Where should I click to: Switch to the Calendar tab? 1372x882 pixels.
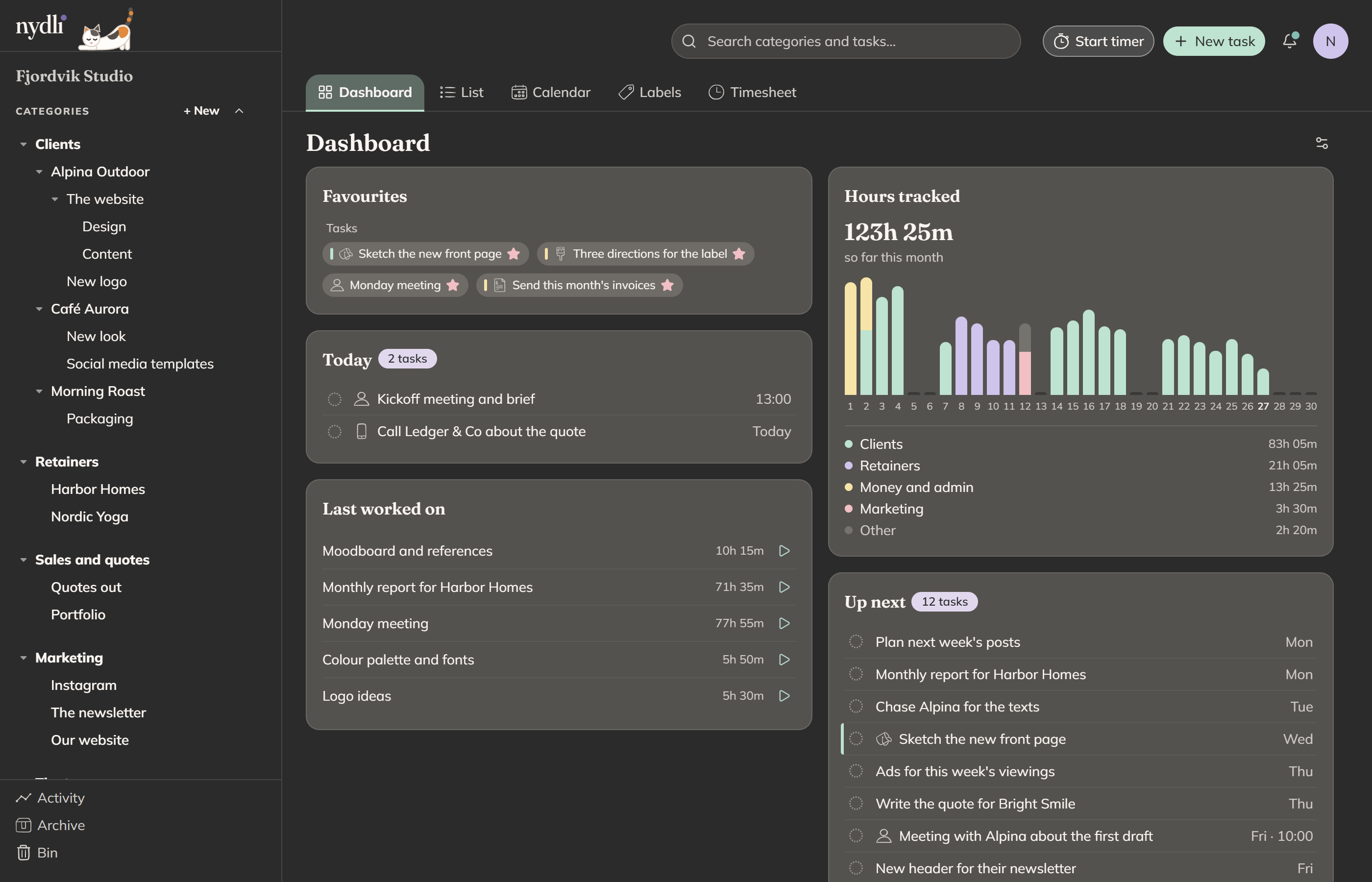tap(551, 93)
